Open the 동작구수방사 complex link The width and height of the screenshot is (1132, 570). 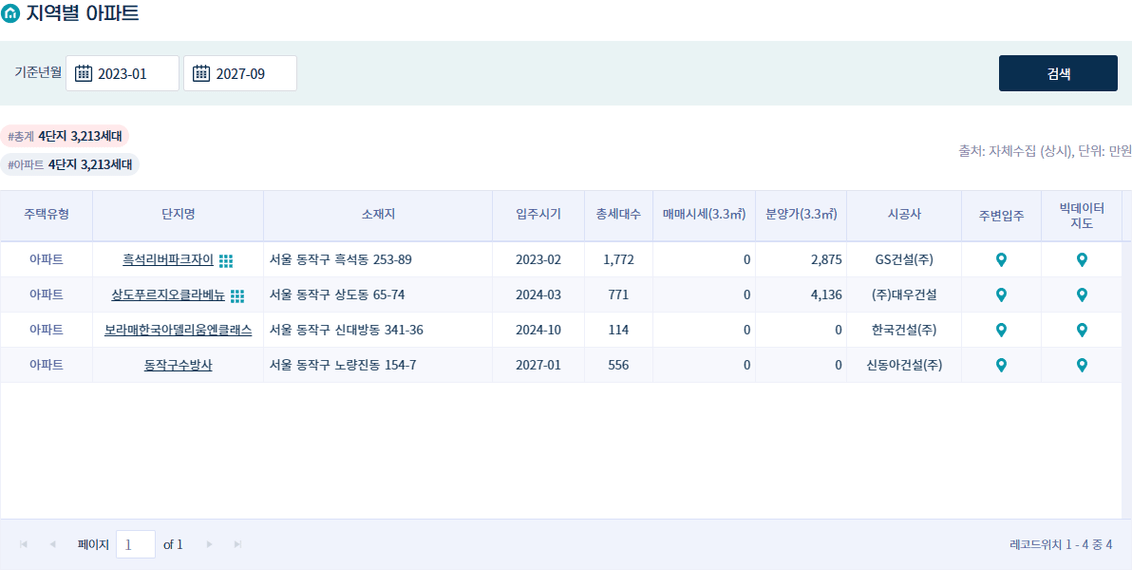(x=178, y=365)
